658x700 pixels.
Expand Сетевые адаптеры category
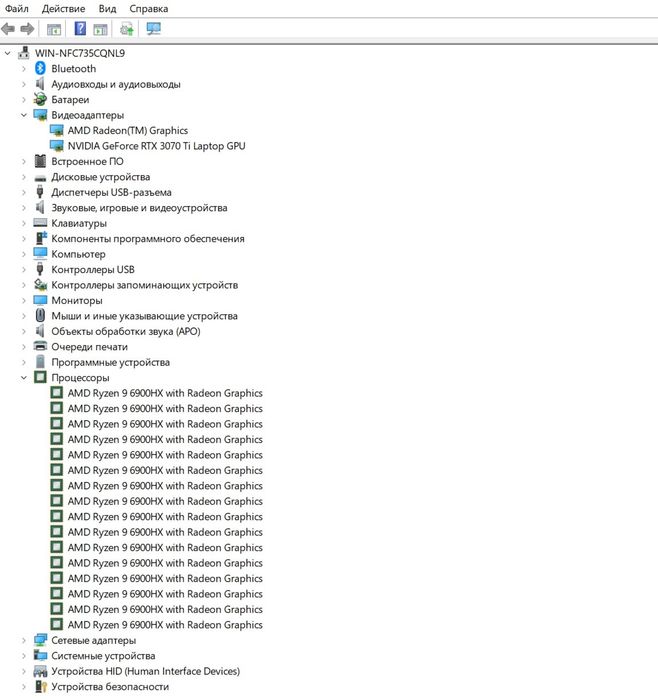point(24,640)
